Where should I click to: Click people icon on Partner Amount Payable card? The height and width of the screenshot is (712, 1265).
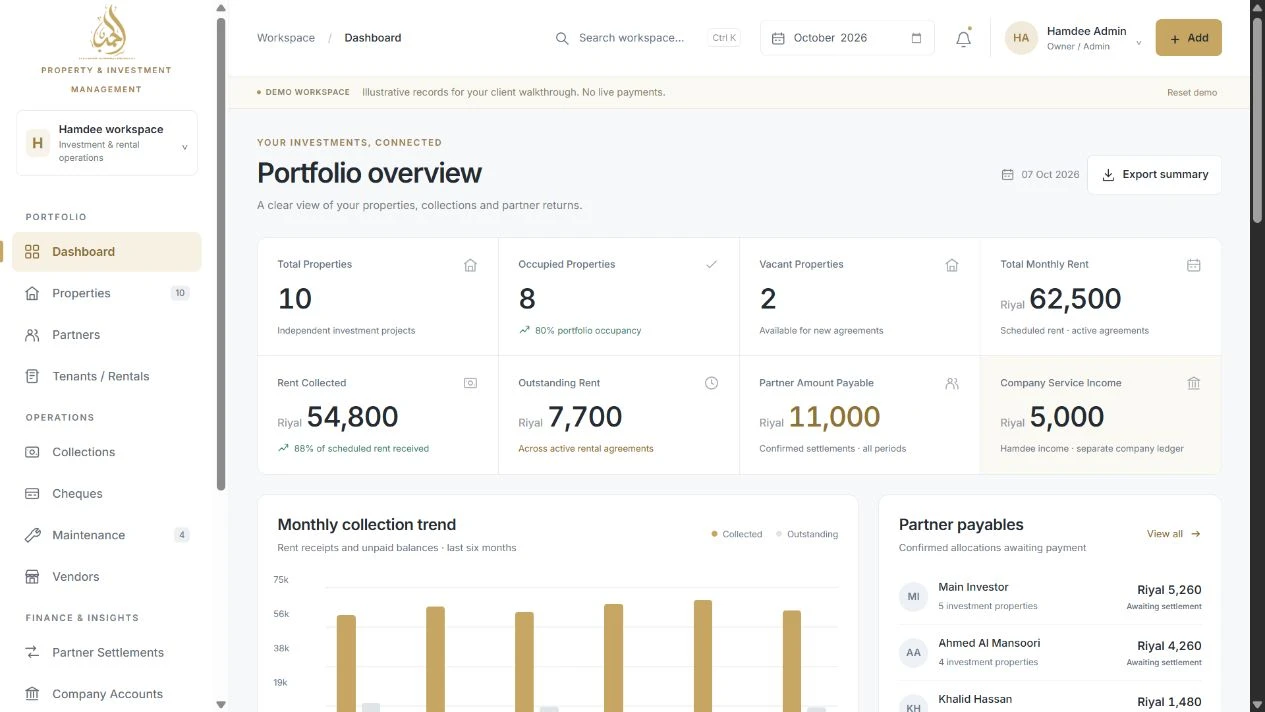click(952, 383)
